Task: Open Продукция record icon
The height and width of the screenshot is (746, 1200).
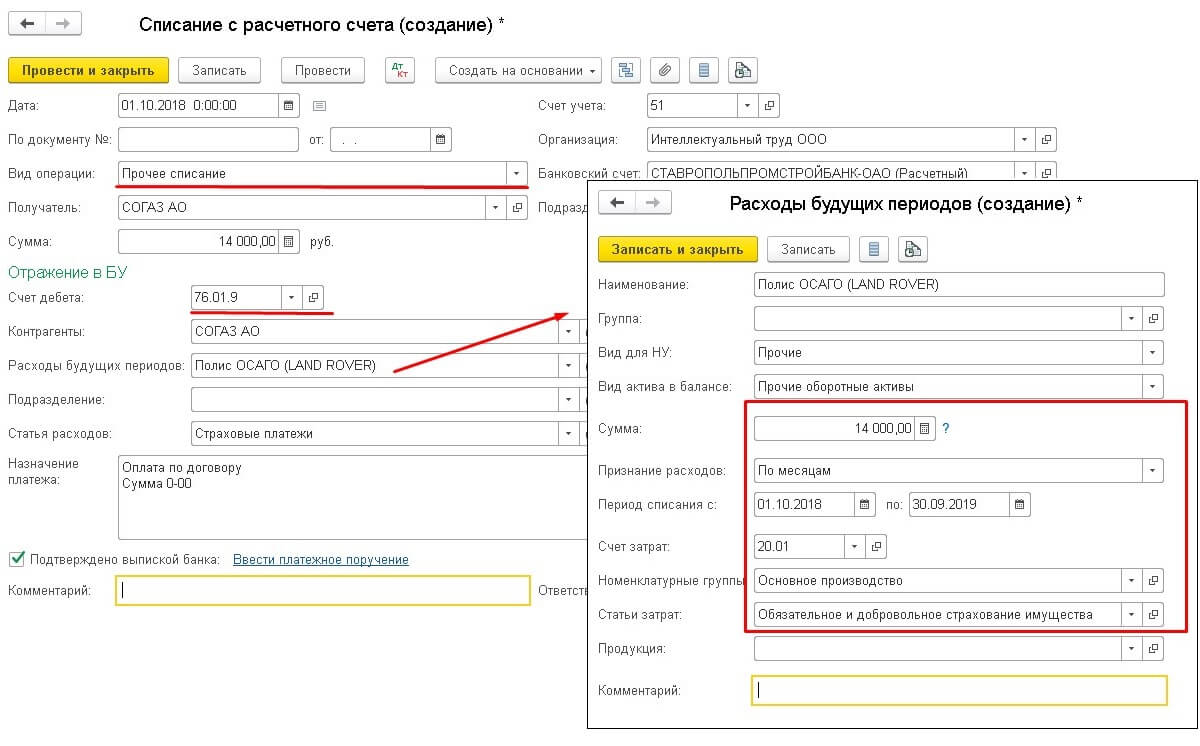Action: (x=1154, y=648)
